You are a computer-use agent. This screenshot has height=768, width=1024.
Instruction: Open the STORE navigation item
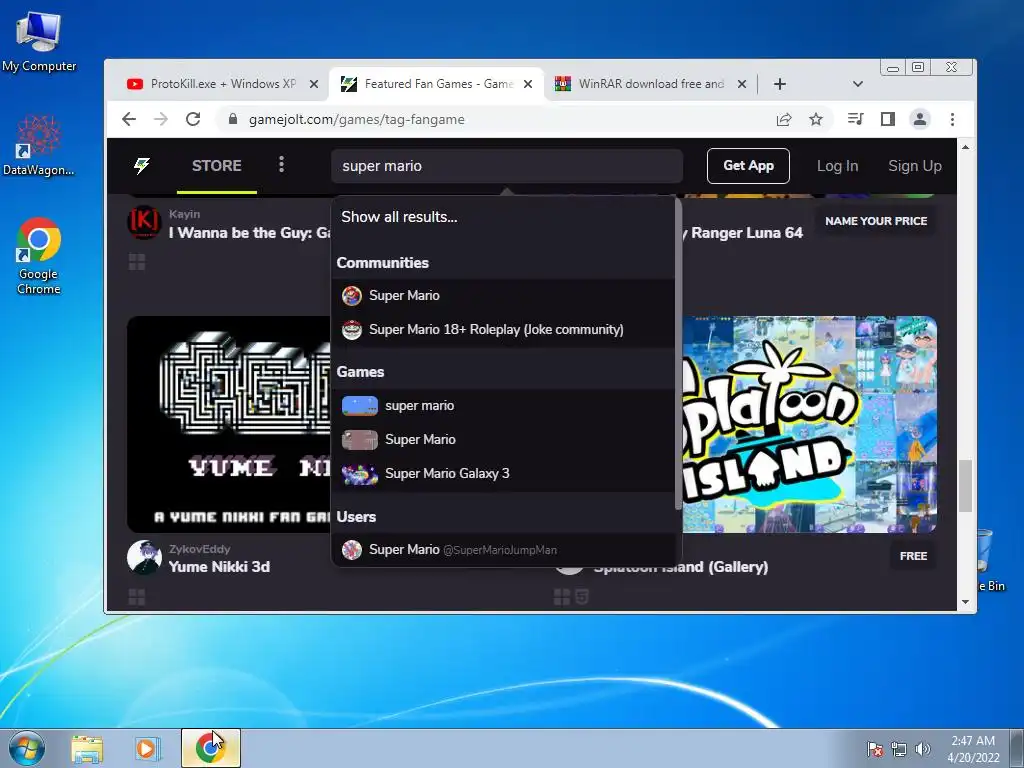[x=217, y=166]
